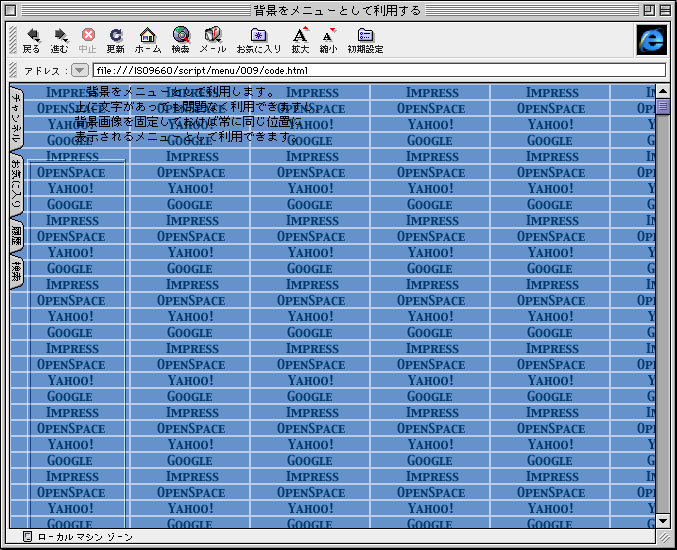Click the vertical scrollbar thumb
This screenshot has width=677, height=550.
[x=663, y=106]
